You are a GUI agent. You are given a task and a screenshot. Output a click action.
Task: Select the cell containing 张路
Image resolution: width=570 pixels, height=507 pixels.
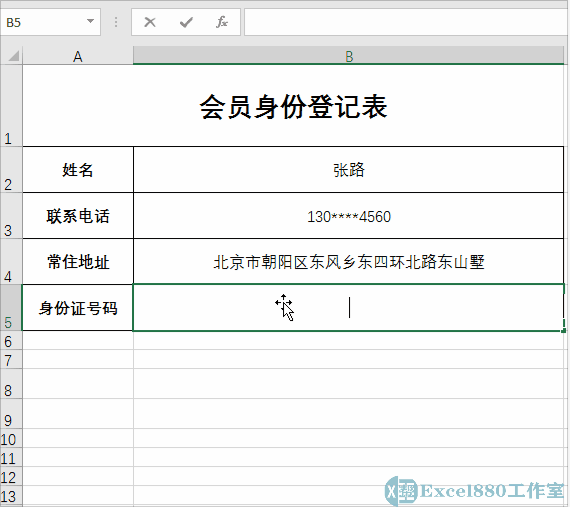pyautogui.click(x=348, y=170)
